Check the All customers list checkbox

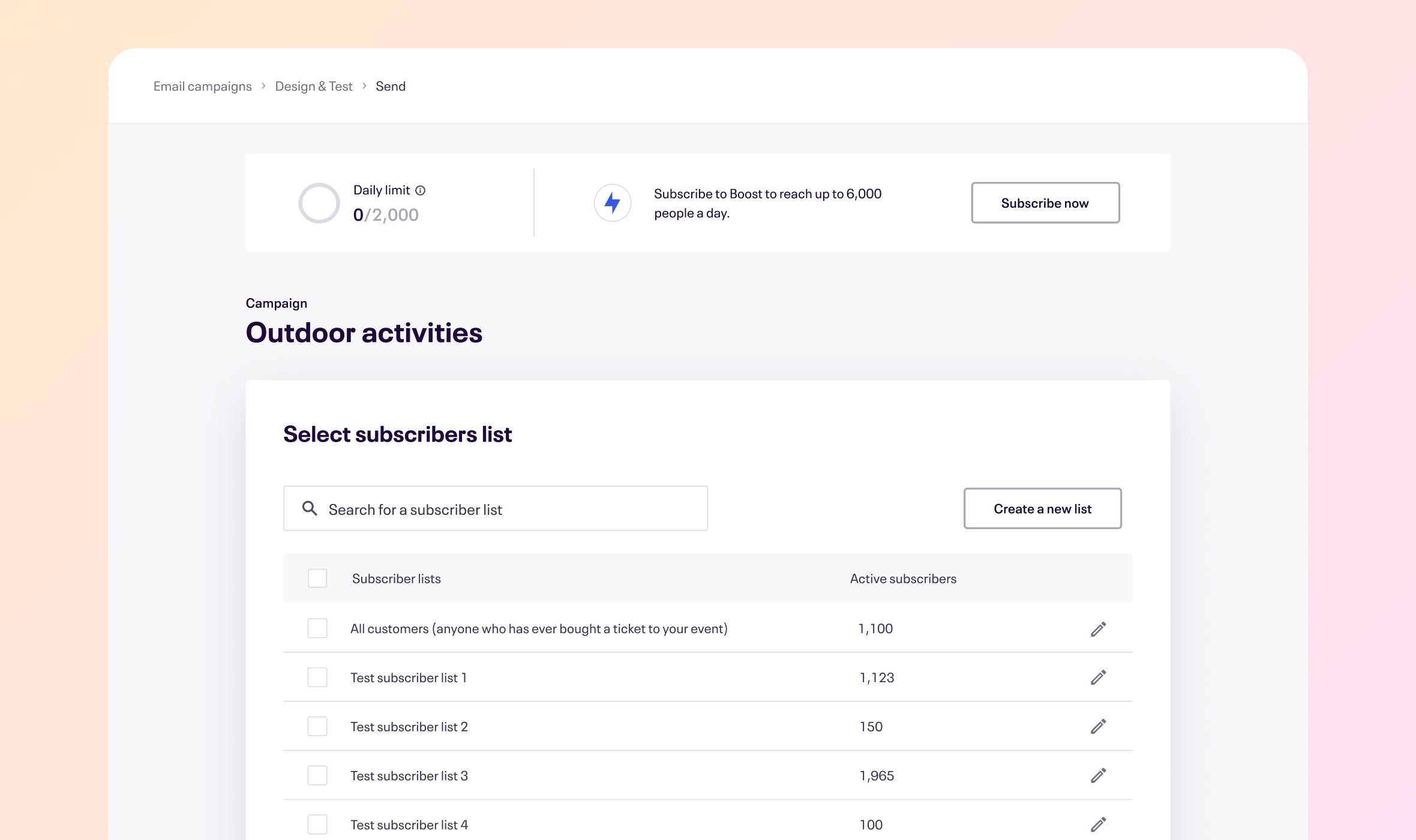pos(317,628)
